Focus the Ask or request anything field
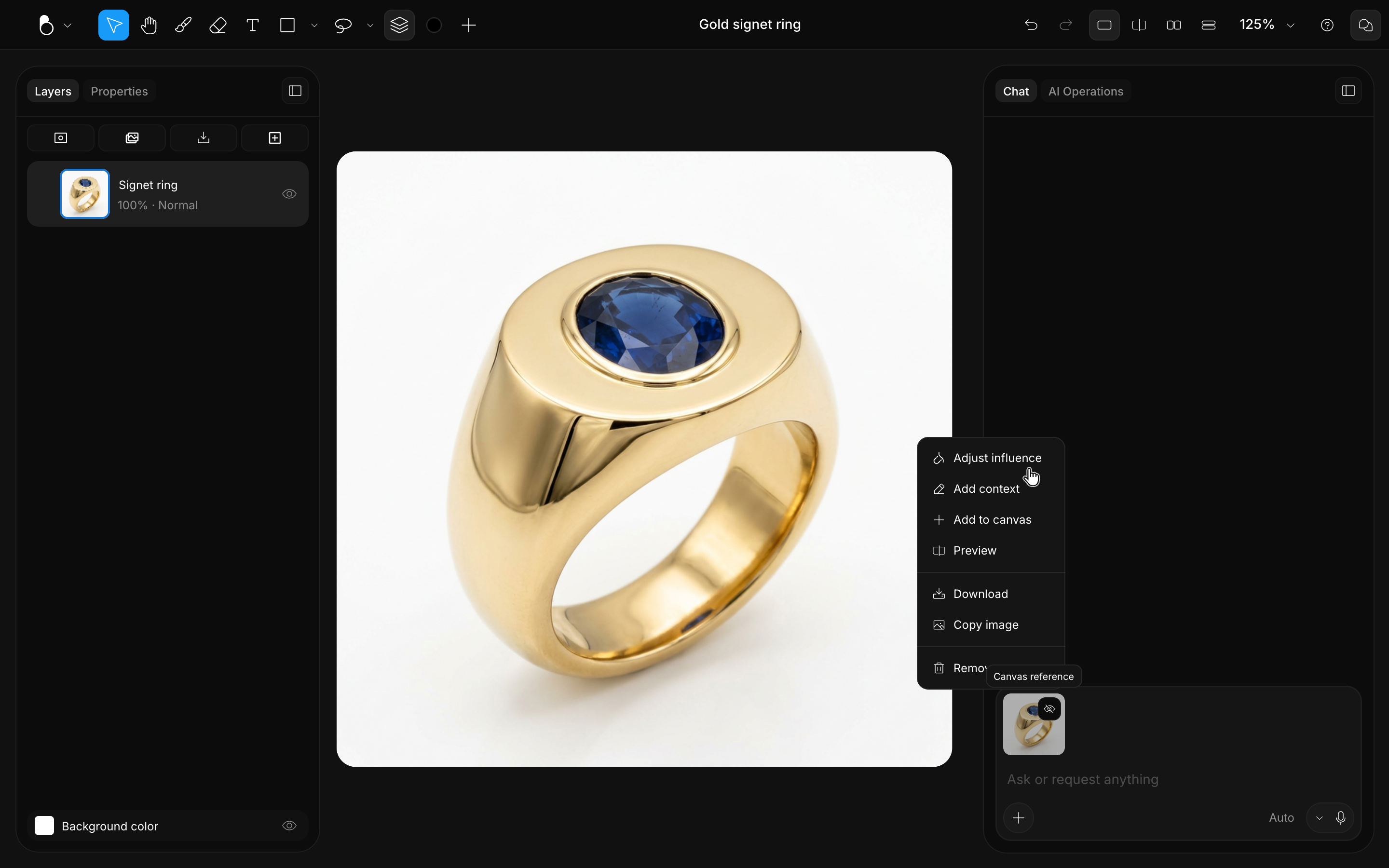The image size is (1389, 868). [1178, 780]
